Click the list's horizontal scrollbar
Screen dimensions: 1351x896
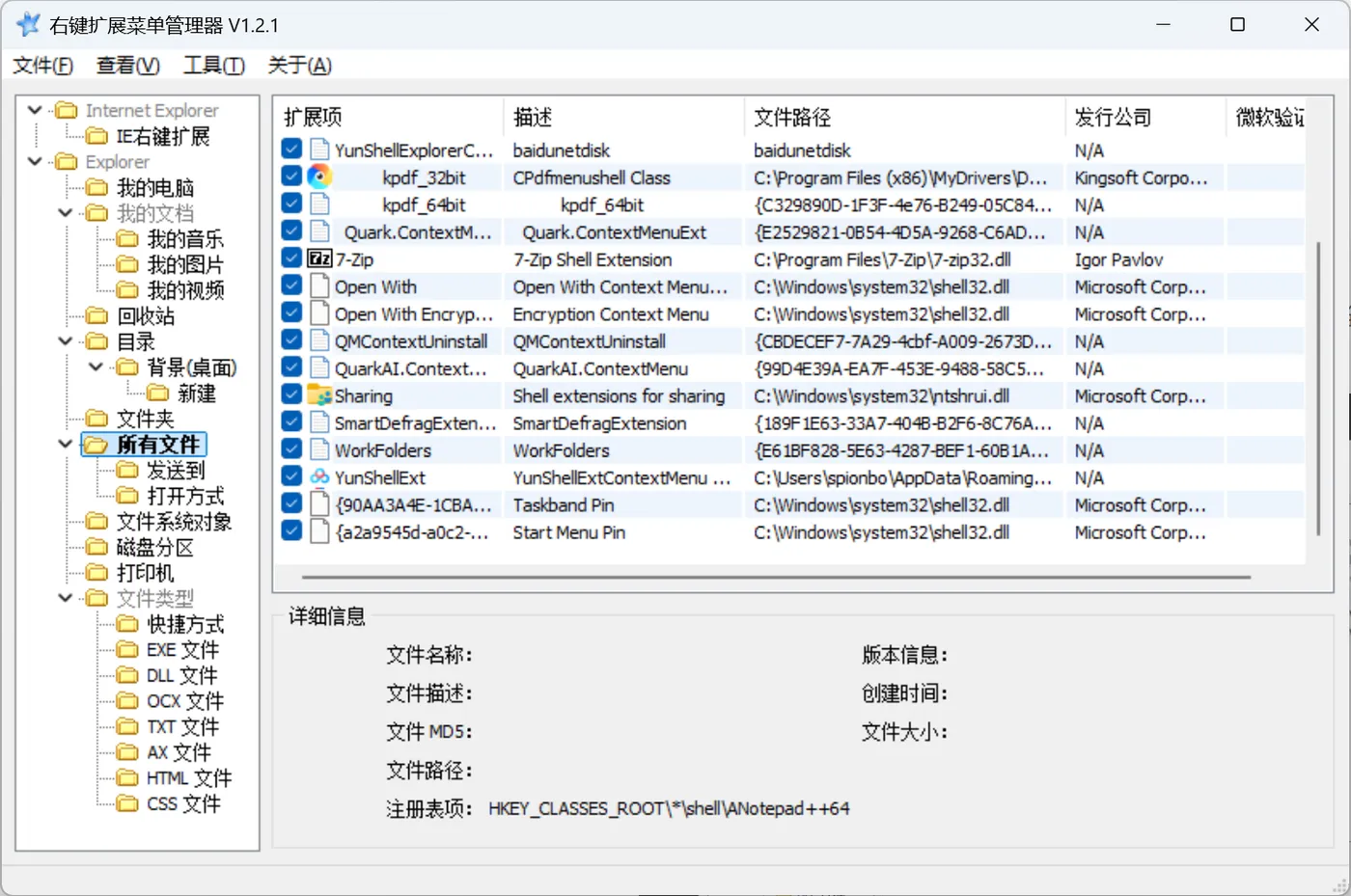tap(777, 577)
